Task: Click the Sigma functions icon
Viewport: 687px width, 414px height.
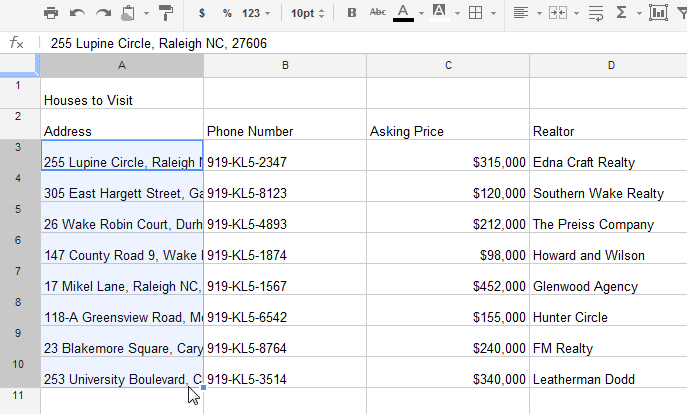Action: [621, 13]
